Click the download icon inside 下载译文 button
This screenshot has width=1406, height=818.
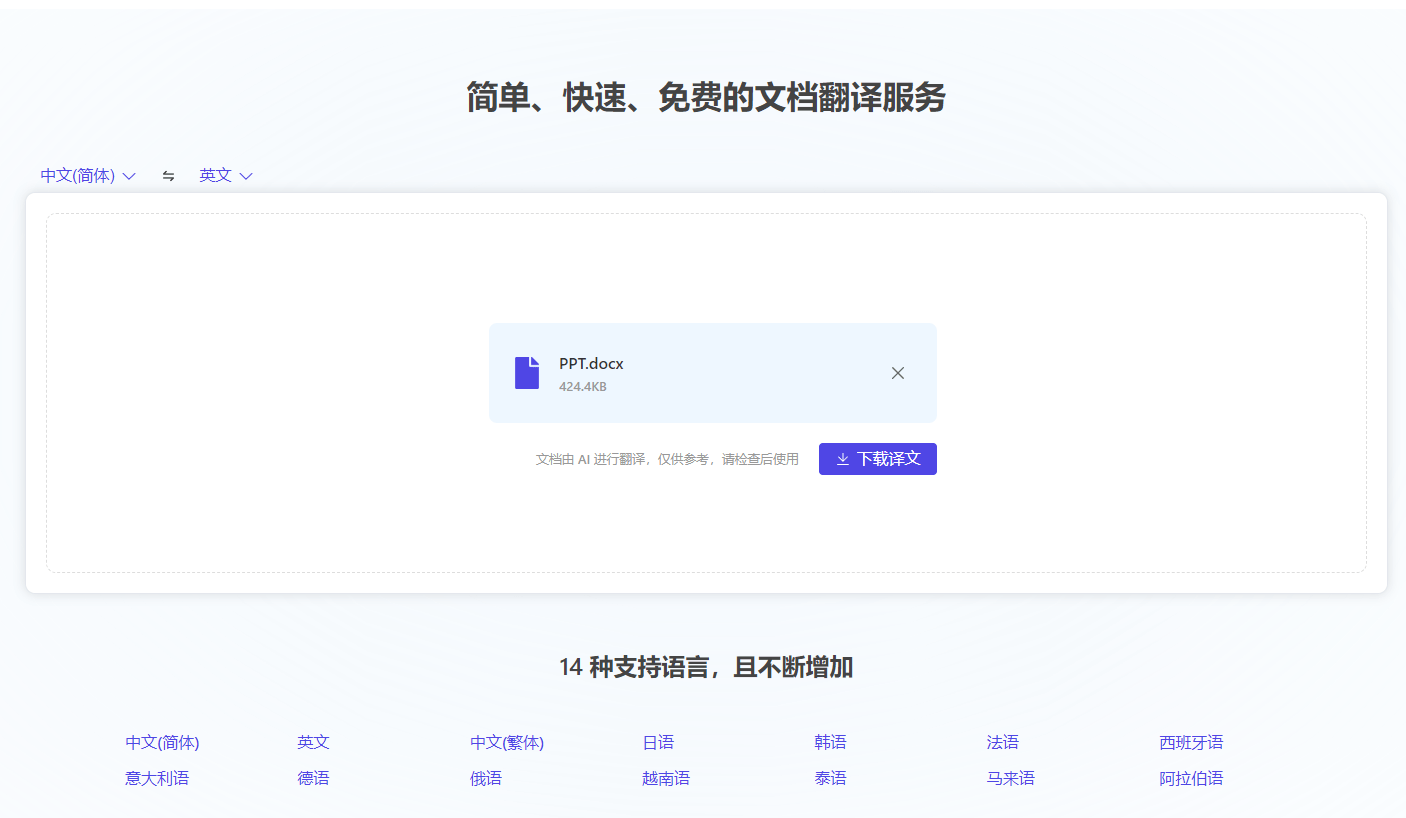841,458
